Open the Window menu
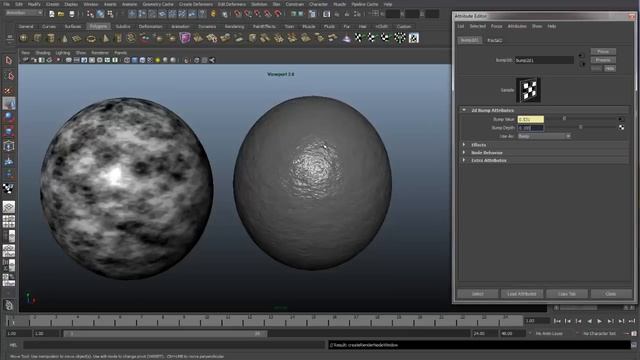640x360 pixels. (x=91, y=4)
